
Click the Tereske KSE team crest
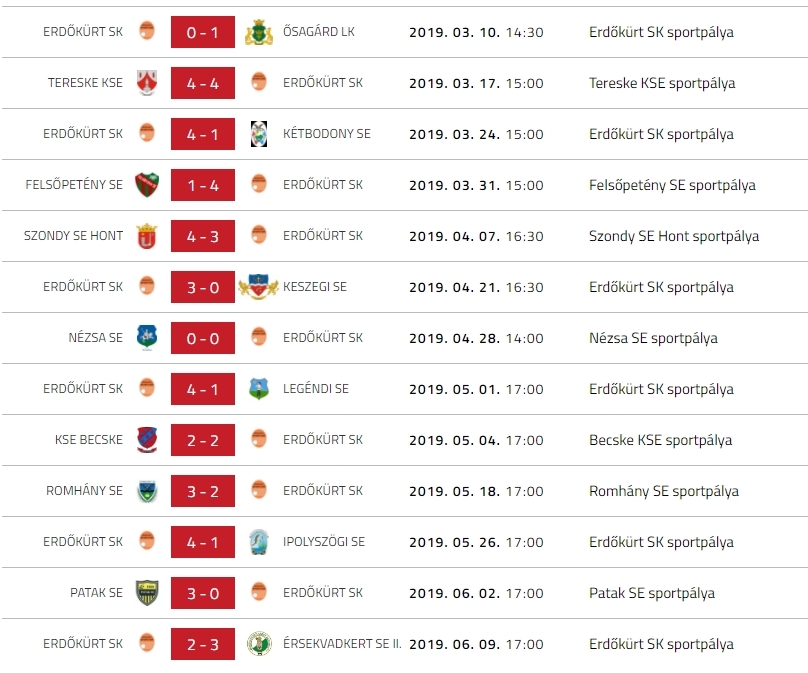pyautogui.click(x=147, y=83)
